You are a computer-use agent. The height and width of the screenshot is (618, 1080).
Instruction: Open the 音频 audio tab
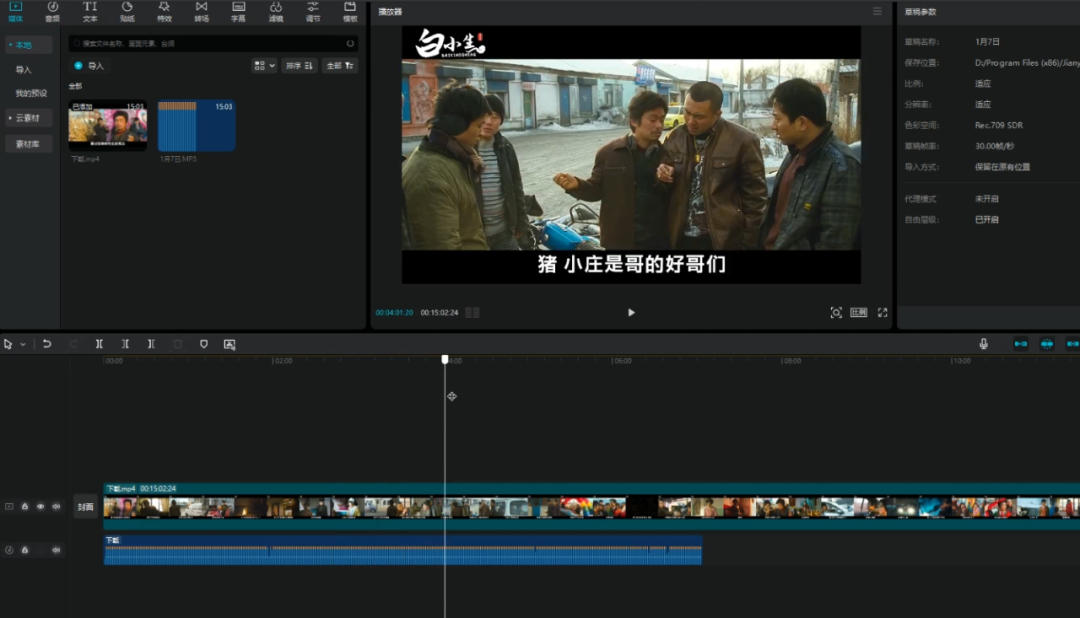(x=52, y=12)
